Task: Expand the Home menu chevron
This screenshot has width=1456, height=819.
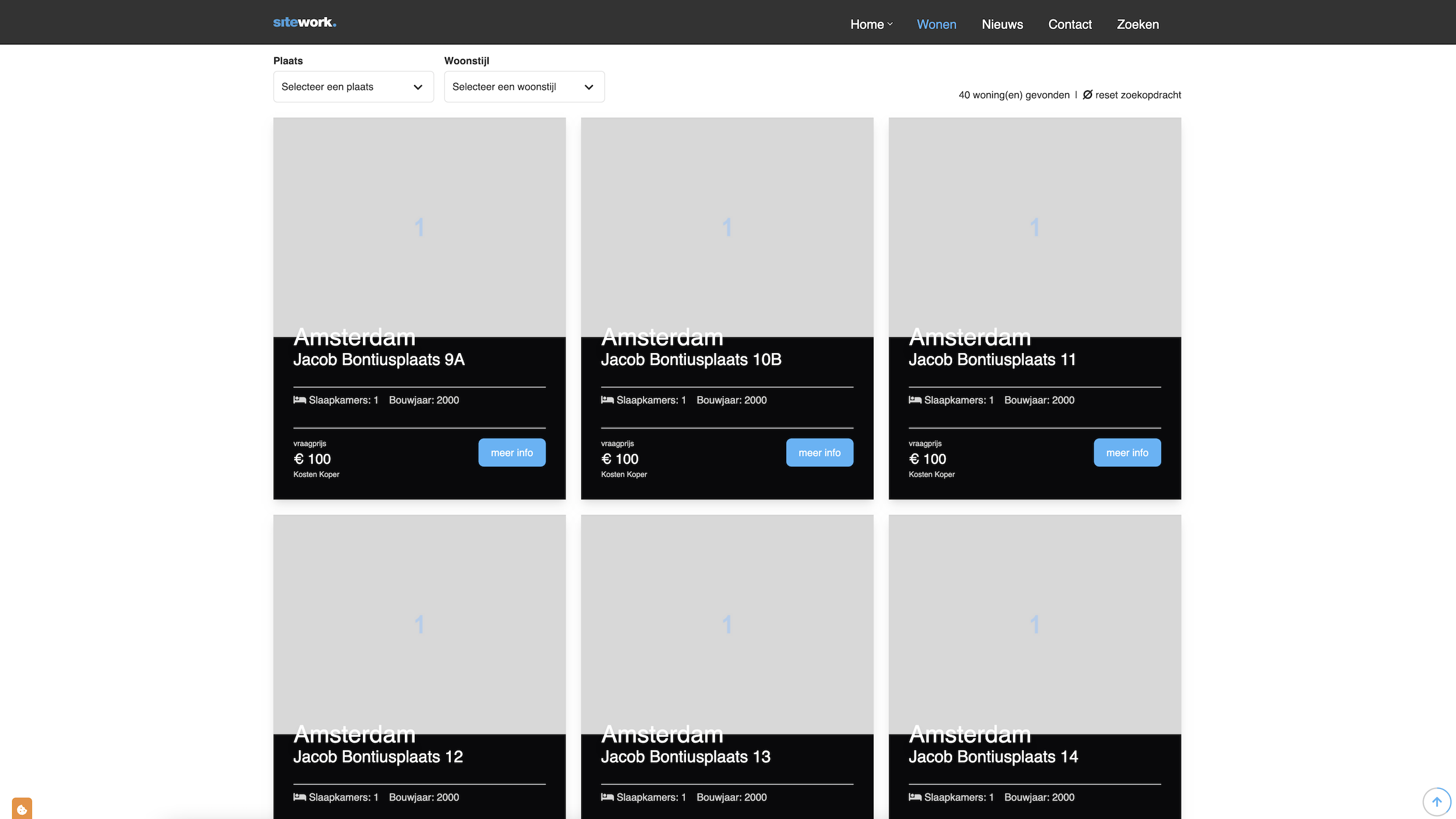Action: pyautogui.click(x=890, y=24)
